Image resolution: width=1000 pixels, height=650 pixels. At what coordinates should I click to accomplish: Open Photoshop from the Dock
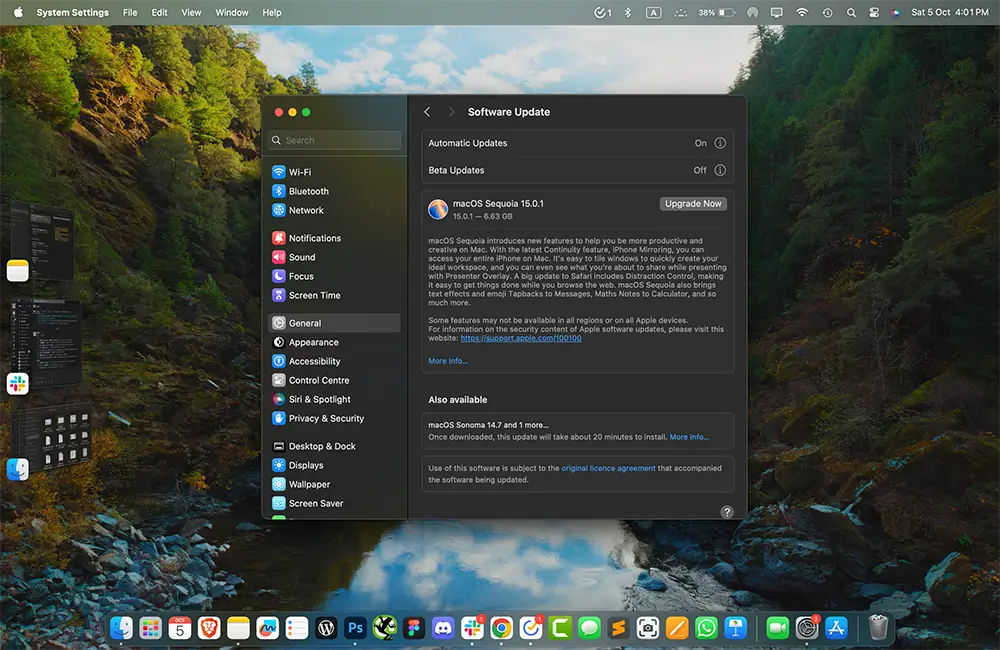(x=355, y=628)
